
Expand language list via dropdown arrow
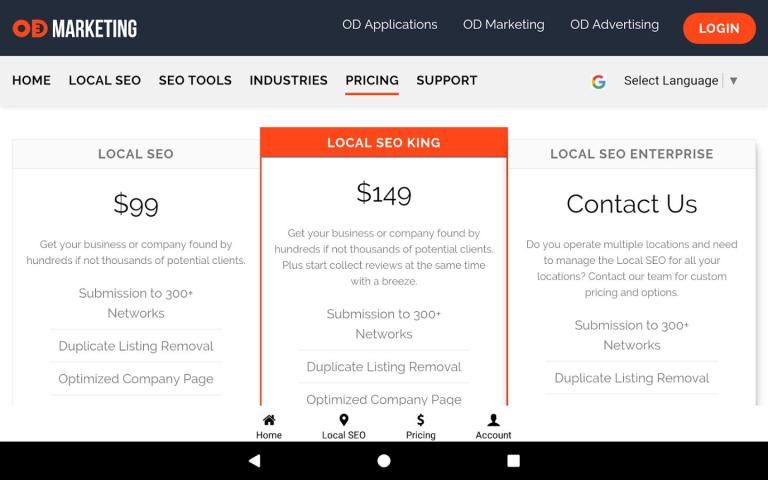click(734, 81)
